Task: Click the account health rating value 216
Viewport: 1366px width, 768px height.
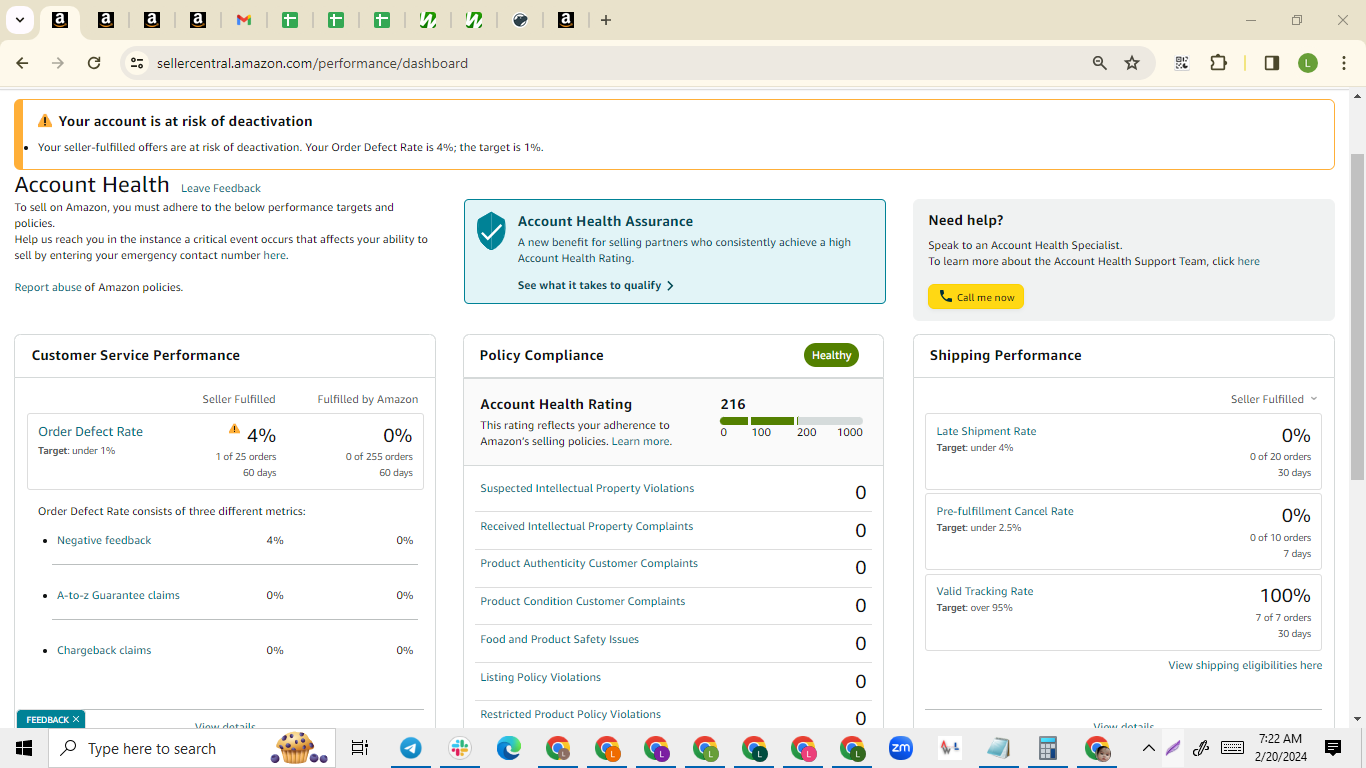Action: pos(733,404)
